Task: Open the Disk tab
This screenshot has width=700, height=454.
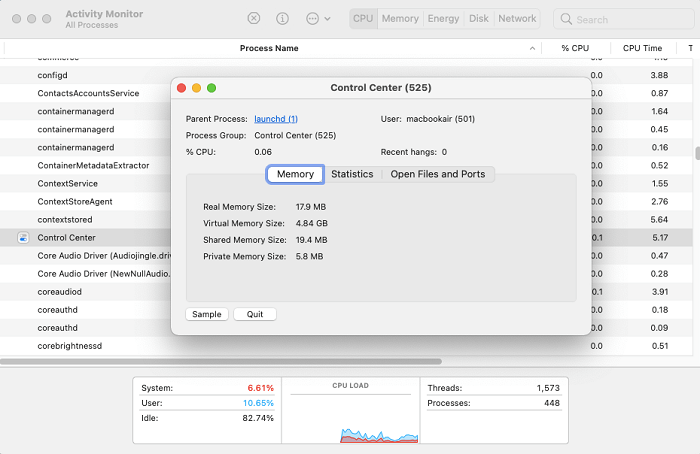Action: pyautogui.click(x=479, y=19)
